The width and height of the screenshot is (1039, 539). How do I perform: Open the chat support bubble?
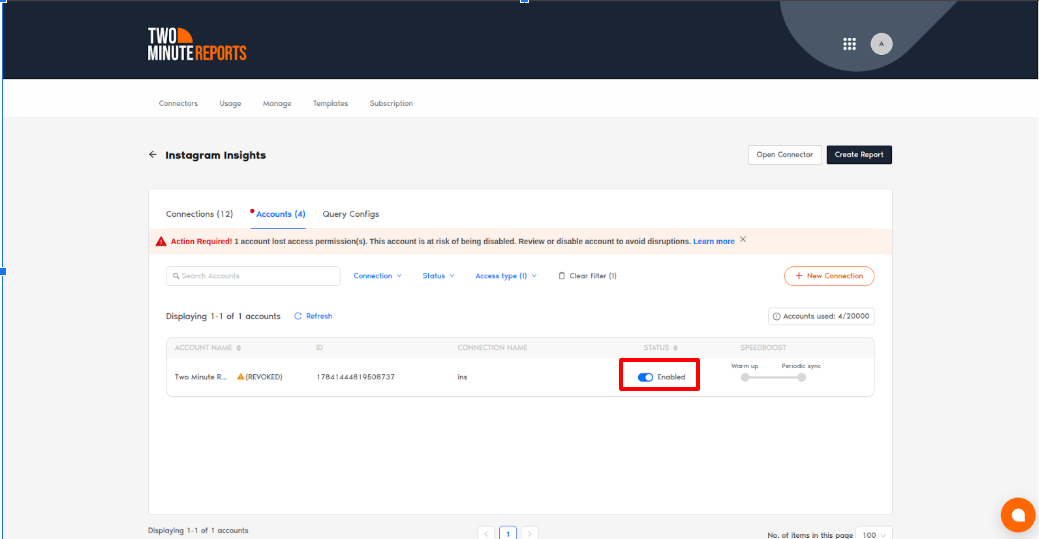point(1018,514)
